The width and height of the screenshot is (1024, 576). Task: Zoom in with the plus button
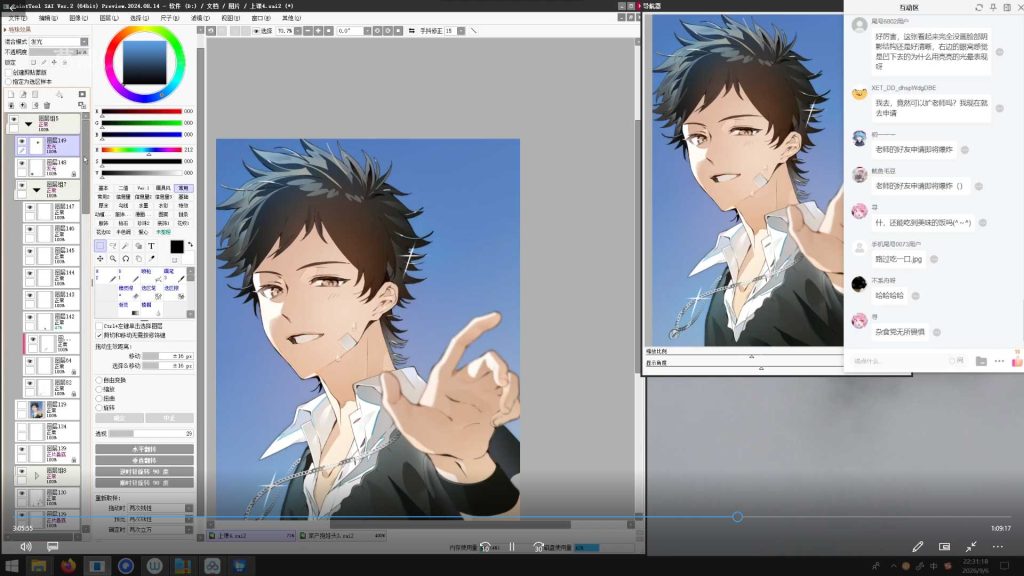(x=318, y=31)
